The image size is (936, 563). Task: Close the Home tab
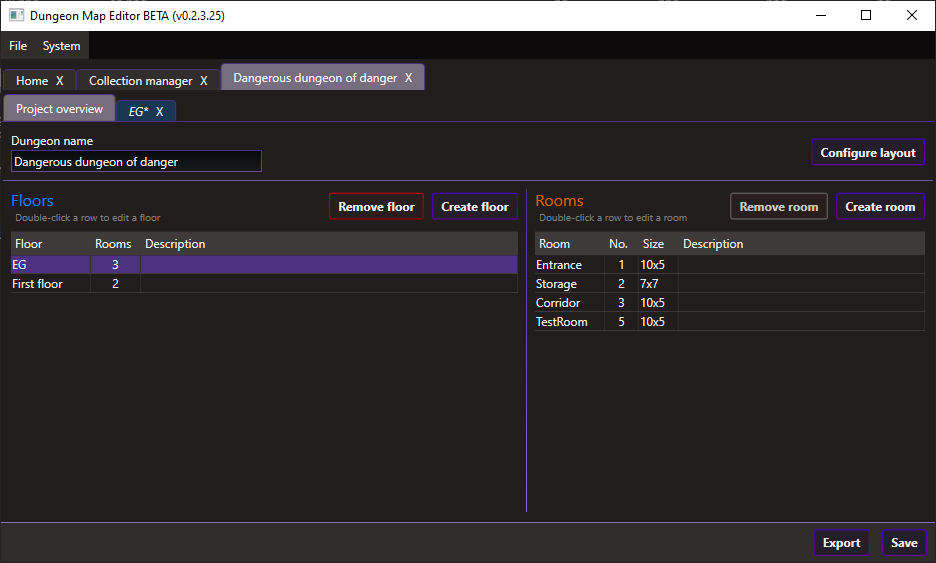tap(60, 81)
